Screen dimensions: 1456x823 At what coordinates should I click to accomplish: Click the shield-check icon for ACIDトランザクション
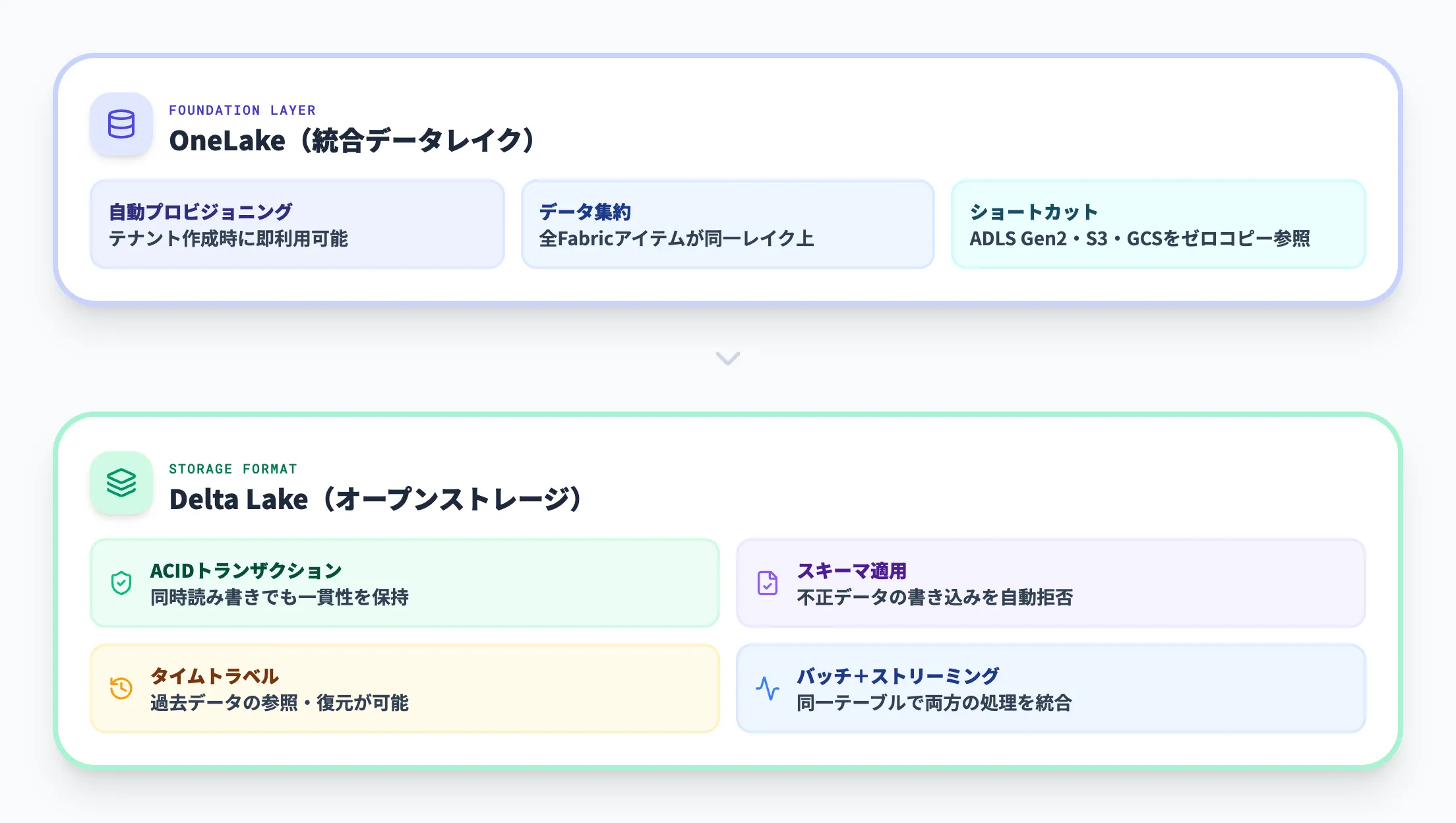(121, 584)
